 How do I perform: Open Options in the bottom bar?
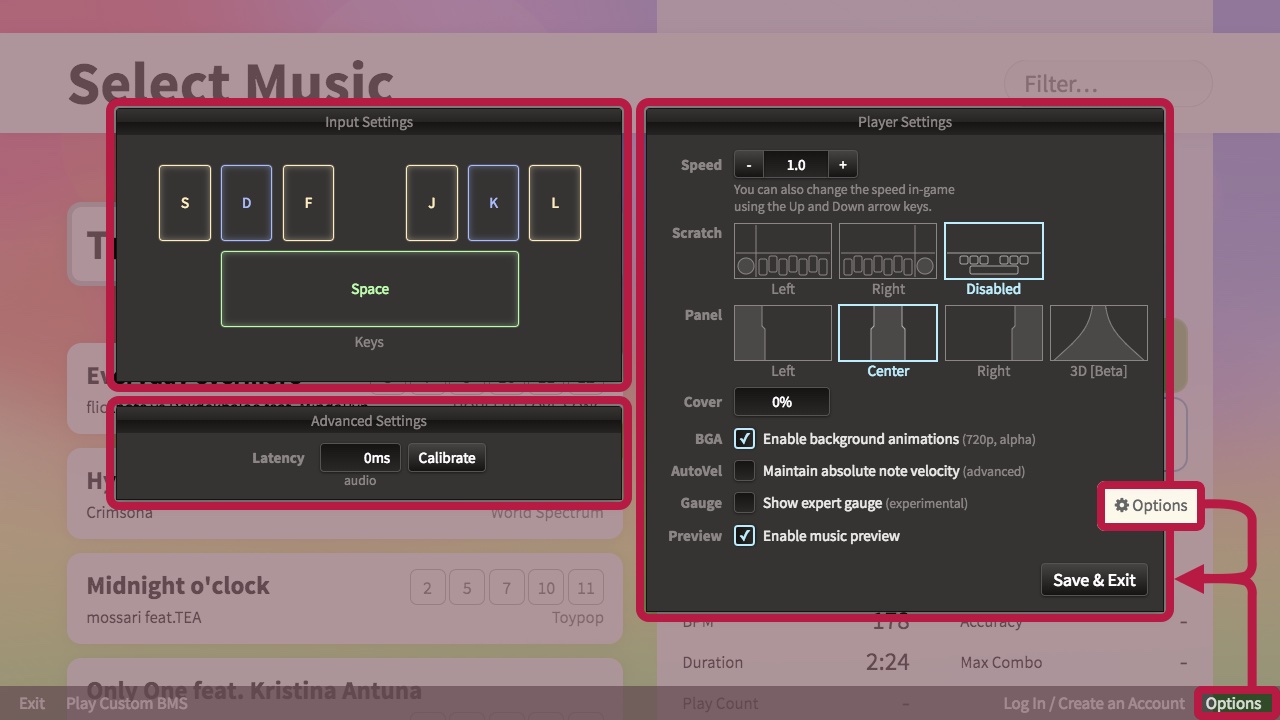pyautogui.click(x=1233, y=703)
